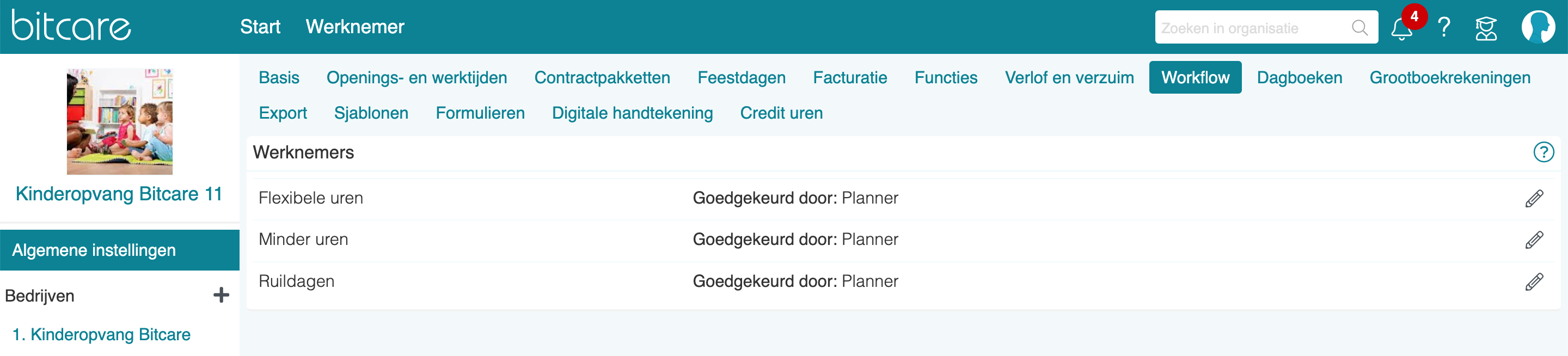Open the user profile avatar

(x=1538, y=27)
